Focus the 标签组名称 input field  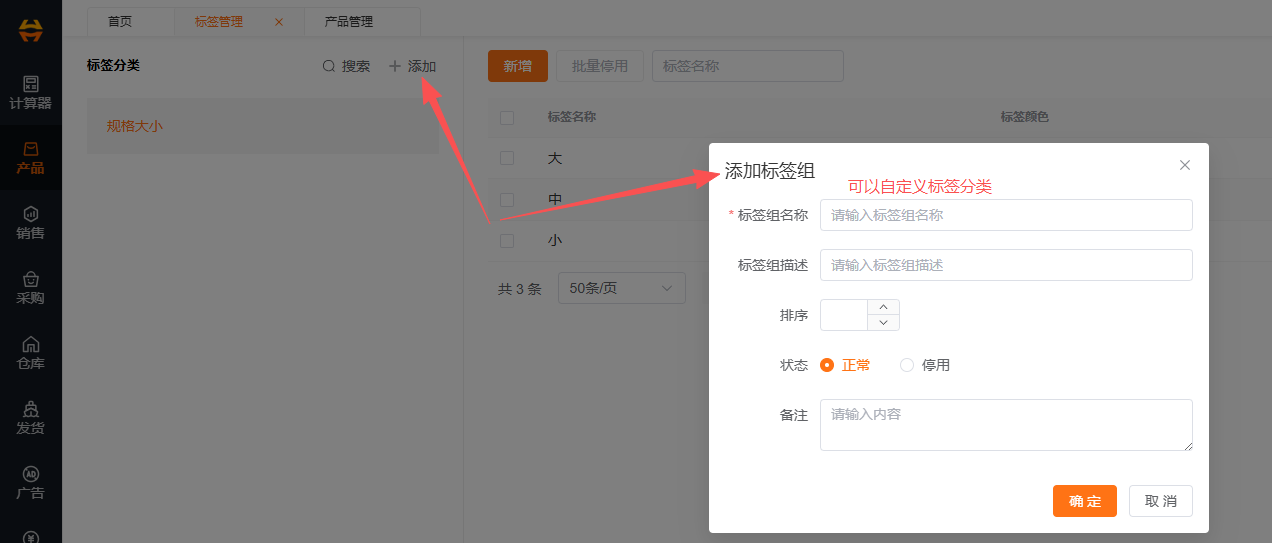(1005, 215)
